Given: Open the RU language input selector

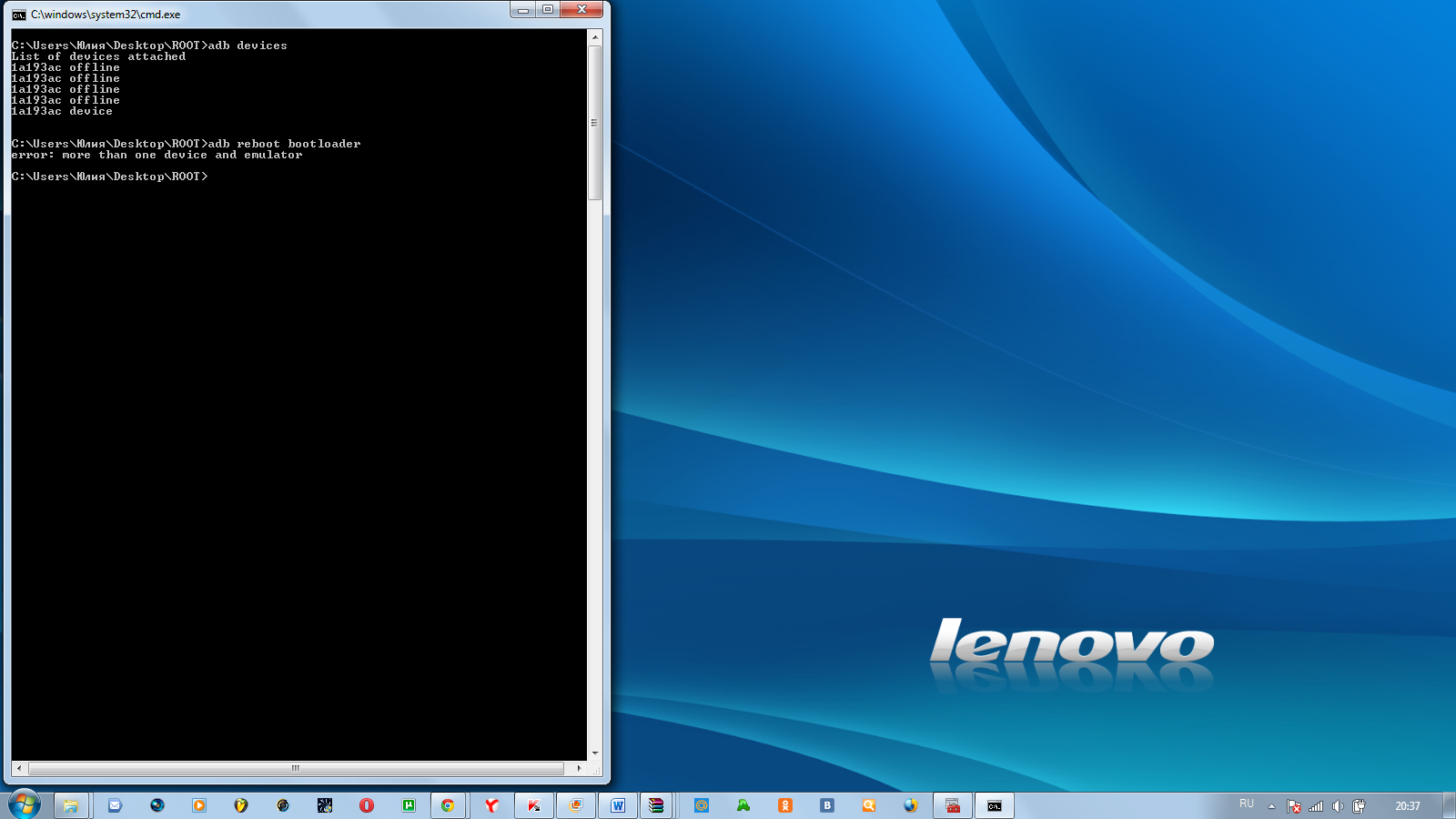Looking at the screenshot, I should coord(1247,804).
